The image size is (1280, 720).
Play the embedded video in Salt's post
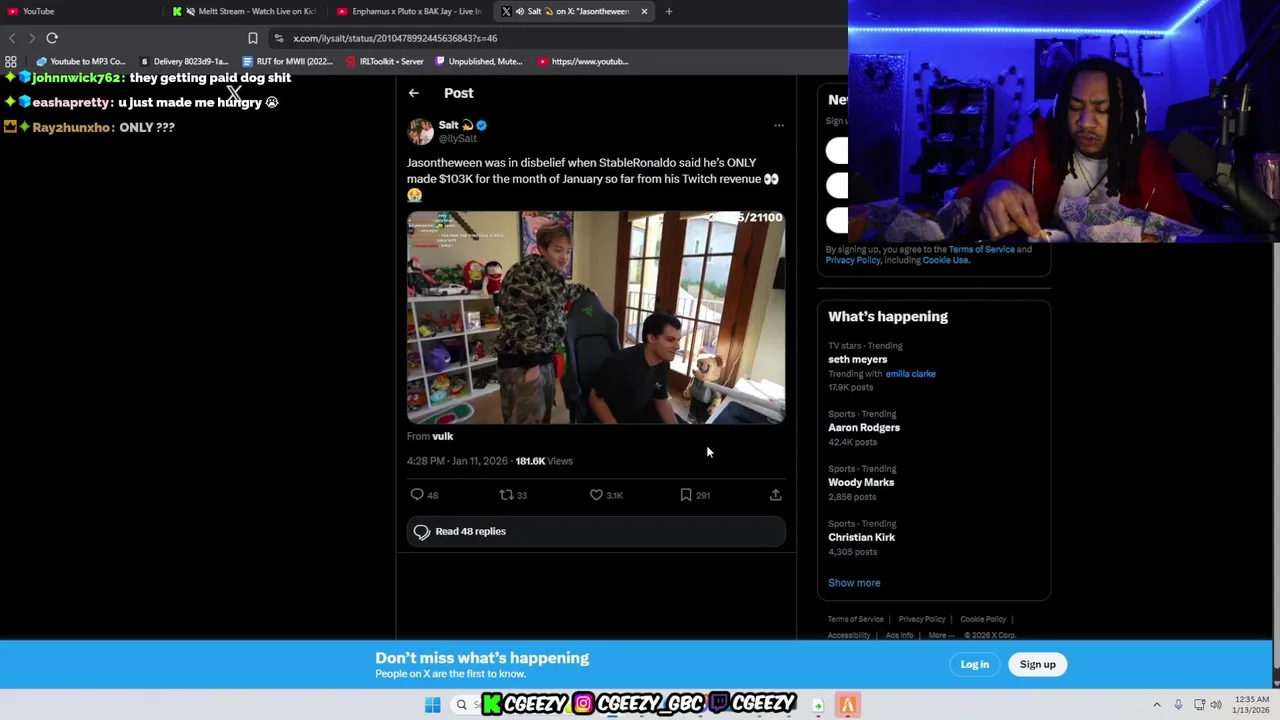[x=596, y=317]
